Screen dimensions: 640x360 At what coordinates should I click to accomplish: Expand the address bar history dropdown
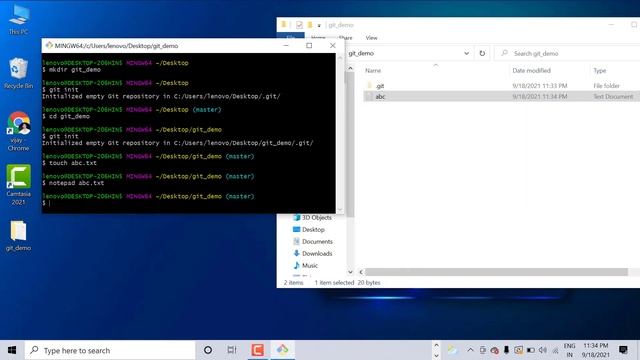coord(466,53)
